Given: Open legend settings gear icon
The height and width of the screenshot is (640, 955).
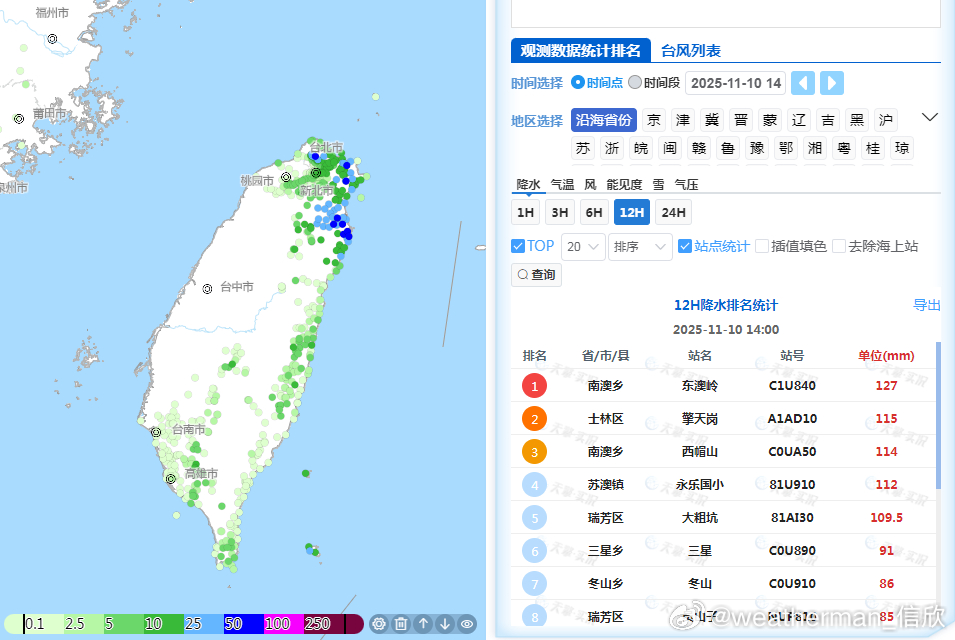Looking at the screenshot, I should click(379, 623).
